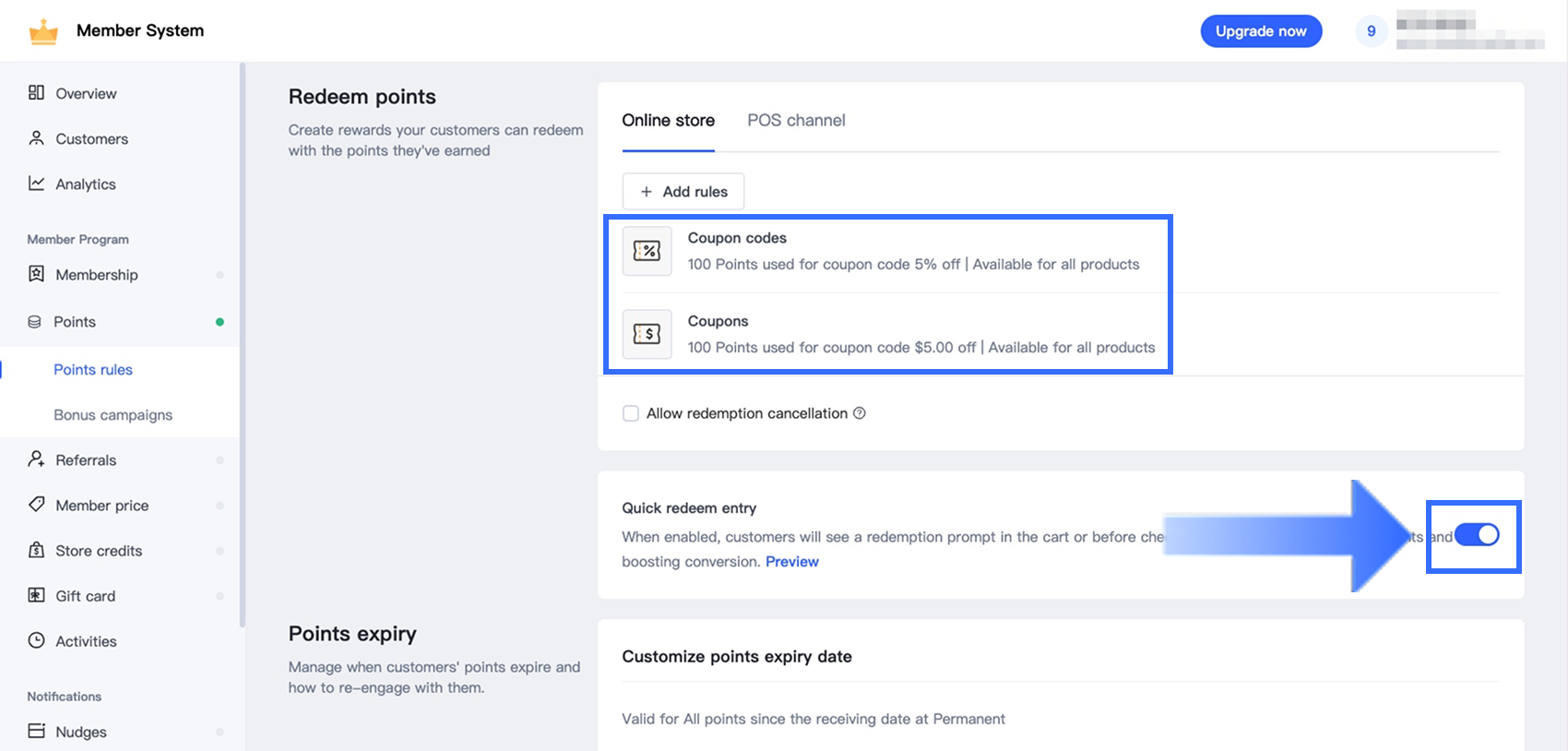Screen dimensions: 1568x751
Task: Click the Membership badge icon
Action: pyautogui.click(x=36, y=274)
